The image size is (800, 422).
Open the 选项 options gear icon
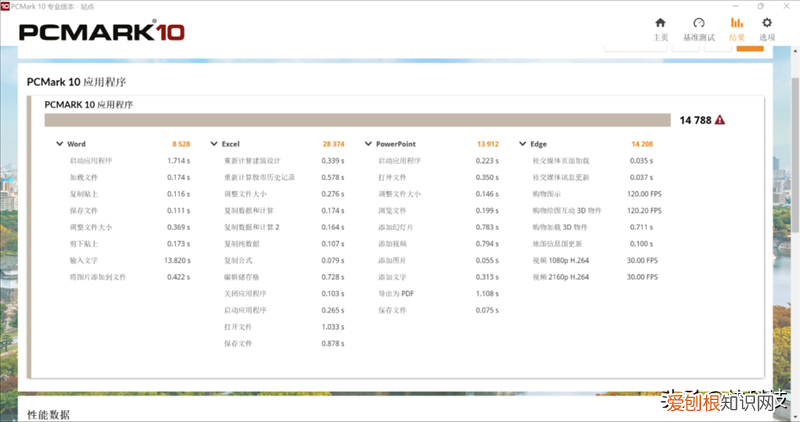(x=767, y=23)
